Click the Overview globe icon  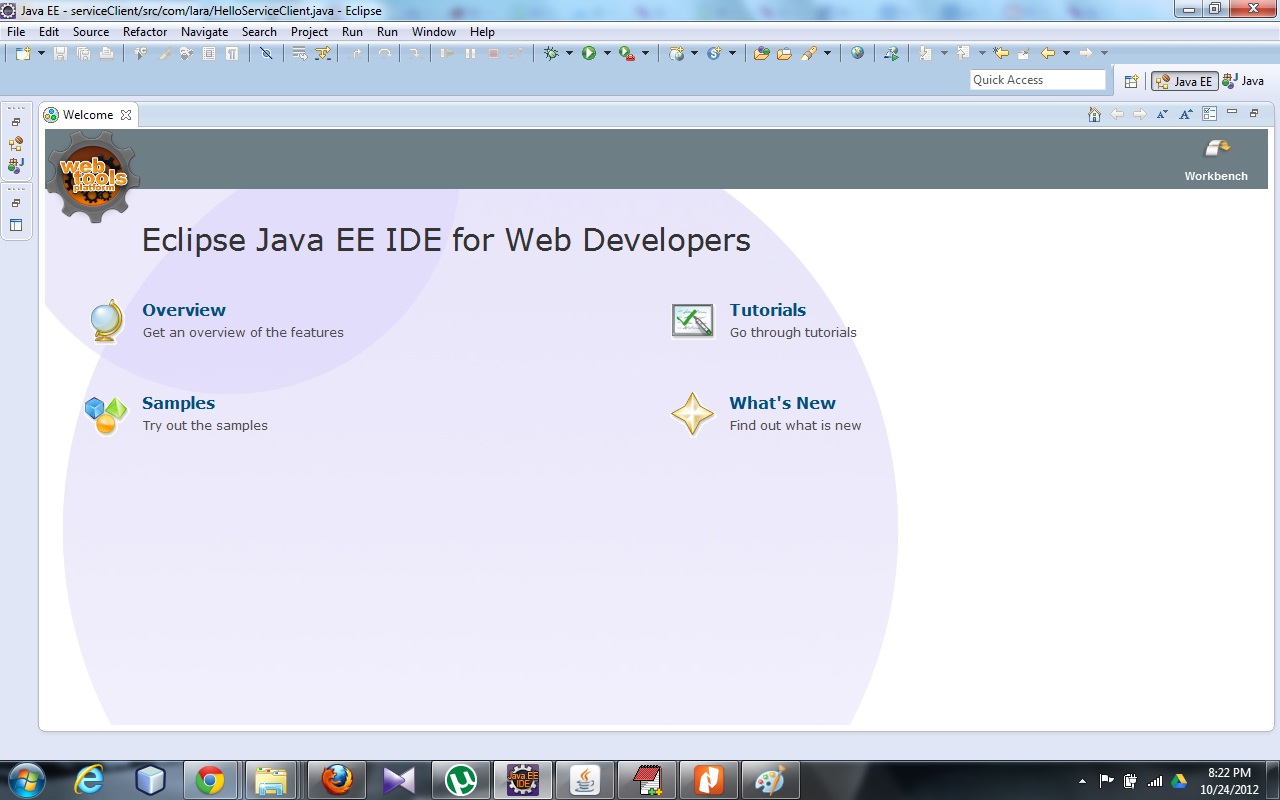106,321
